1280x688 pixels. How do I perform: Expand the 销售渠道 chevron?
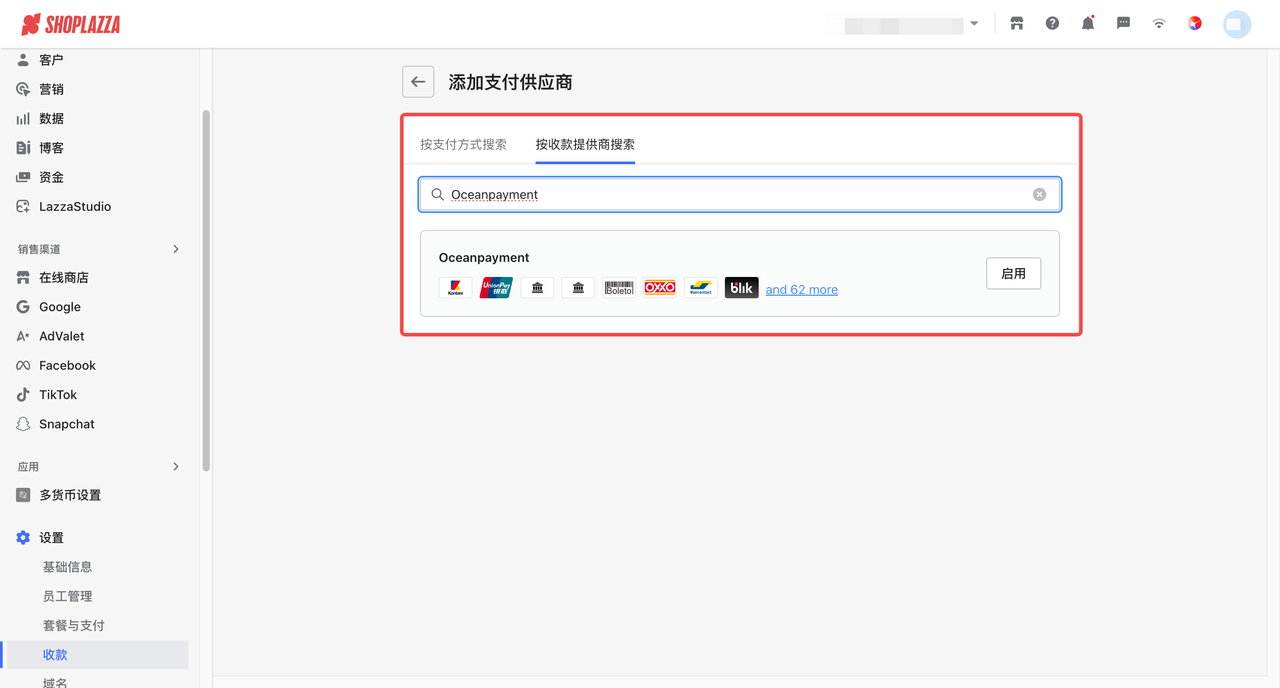point(176,249)
